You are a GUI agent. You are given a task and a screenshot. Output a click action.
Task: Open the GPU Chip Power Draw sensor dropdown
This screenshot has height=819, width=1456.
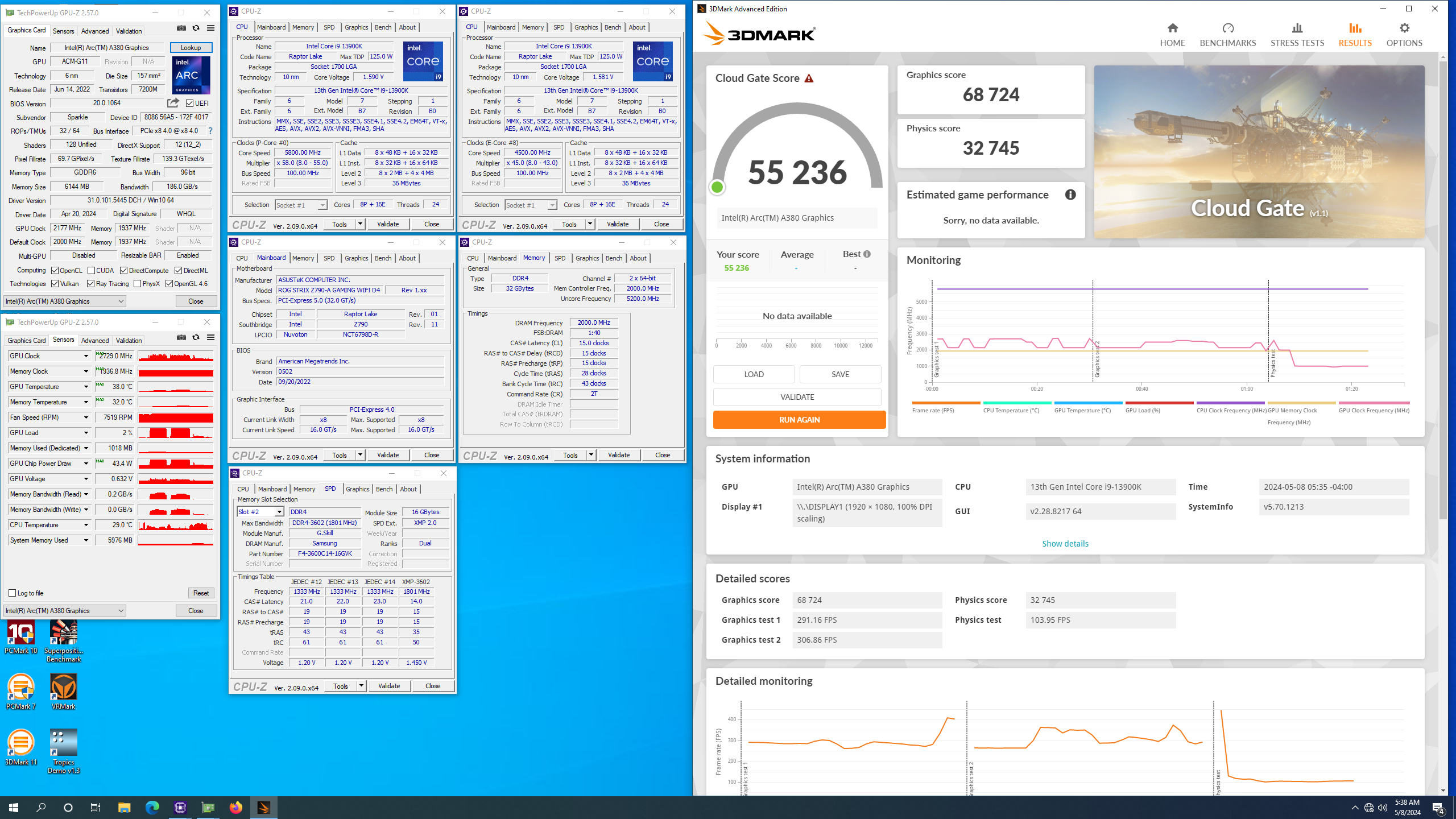click(x=86, y=464)
